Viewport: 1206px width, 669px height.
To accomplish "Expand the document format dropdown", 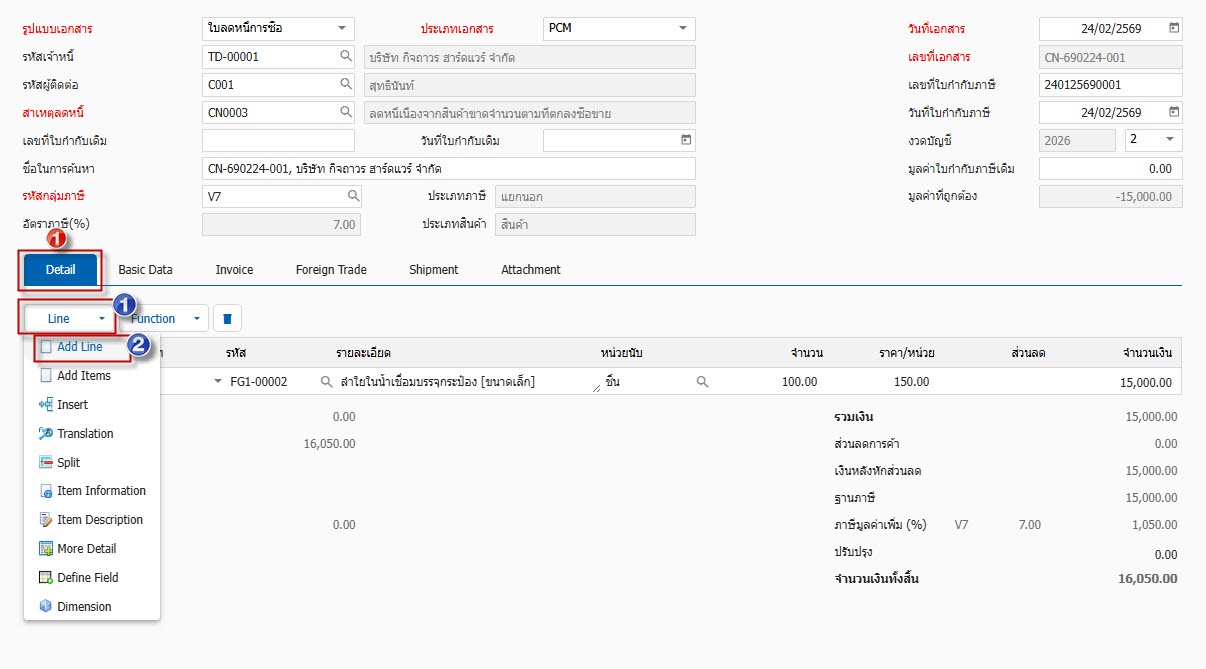I will tap(342, 29).
